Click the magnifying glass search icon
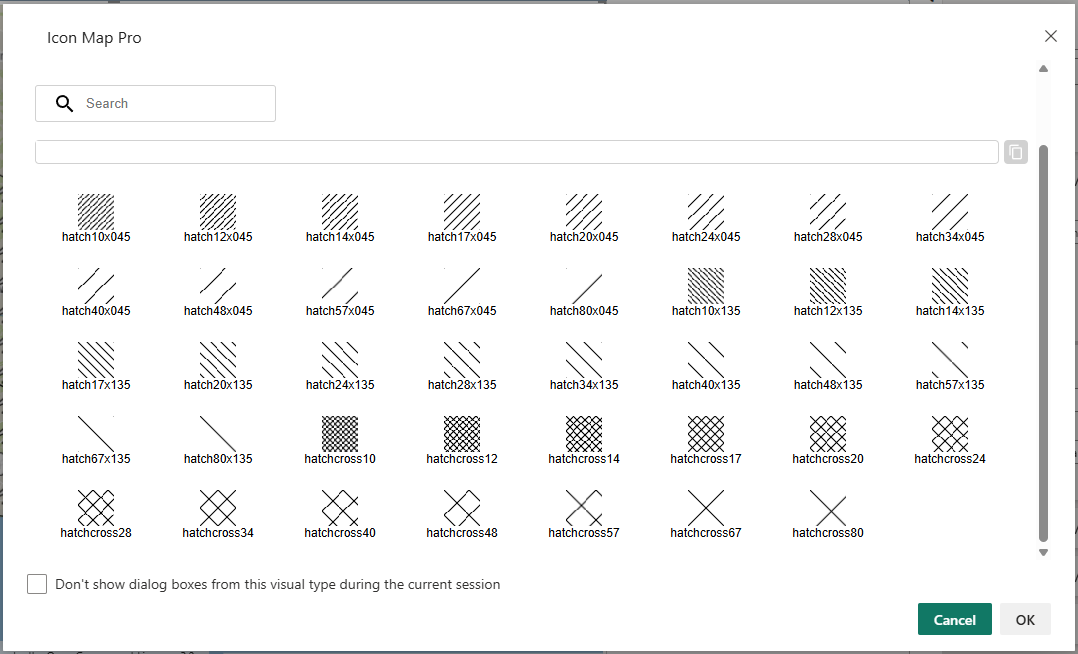1078x654 pixels. [x=65, y=104]
